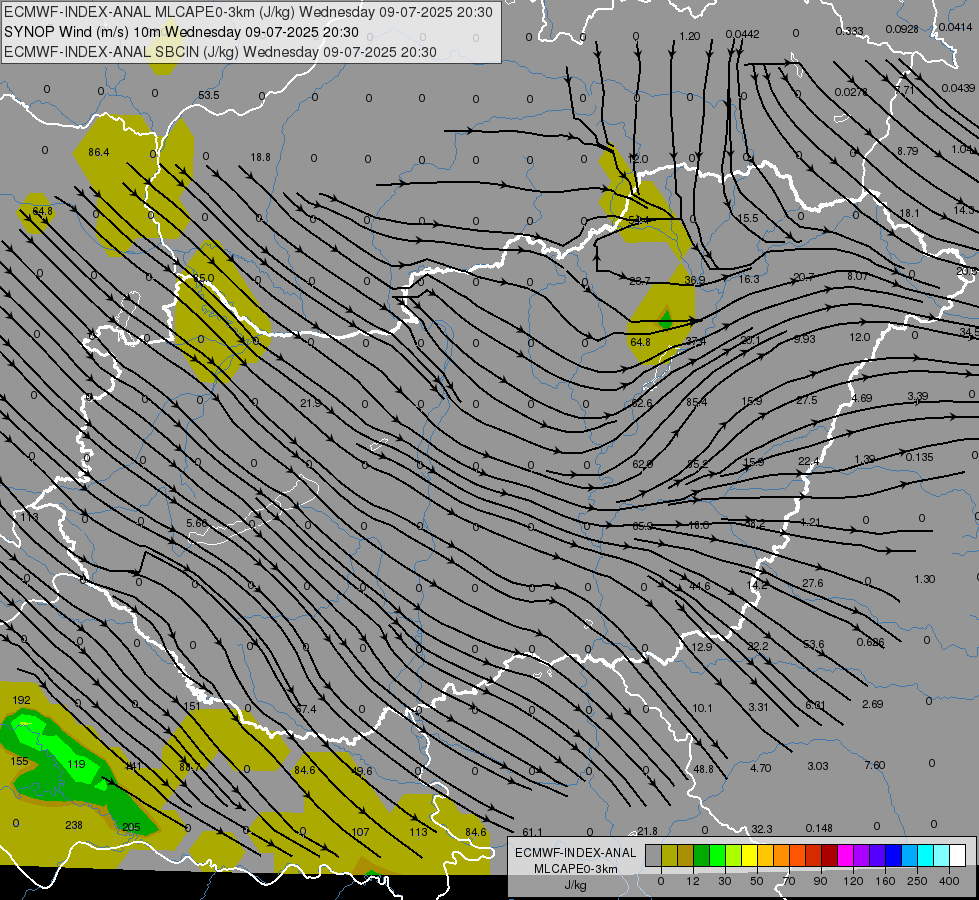Image resolution: width=979 pixels, height=900 pixels.
Task: Click the map value 0.0928
Action: tap(902, 29)
